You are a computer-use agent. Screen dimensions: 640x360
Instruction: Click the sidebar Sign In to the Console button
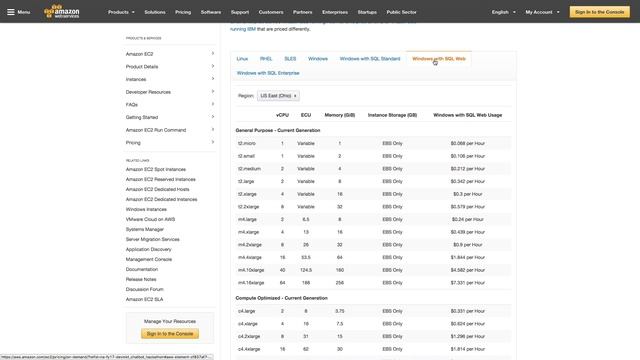point(170,333)
